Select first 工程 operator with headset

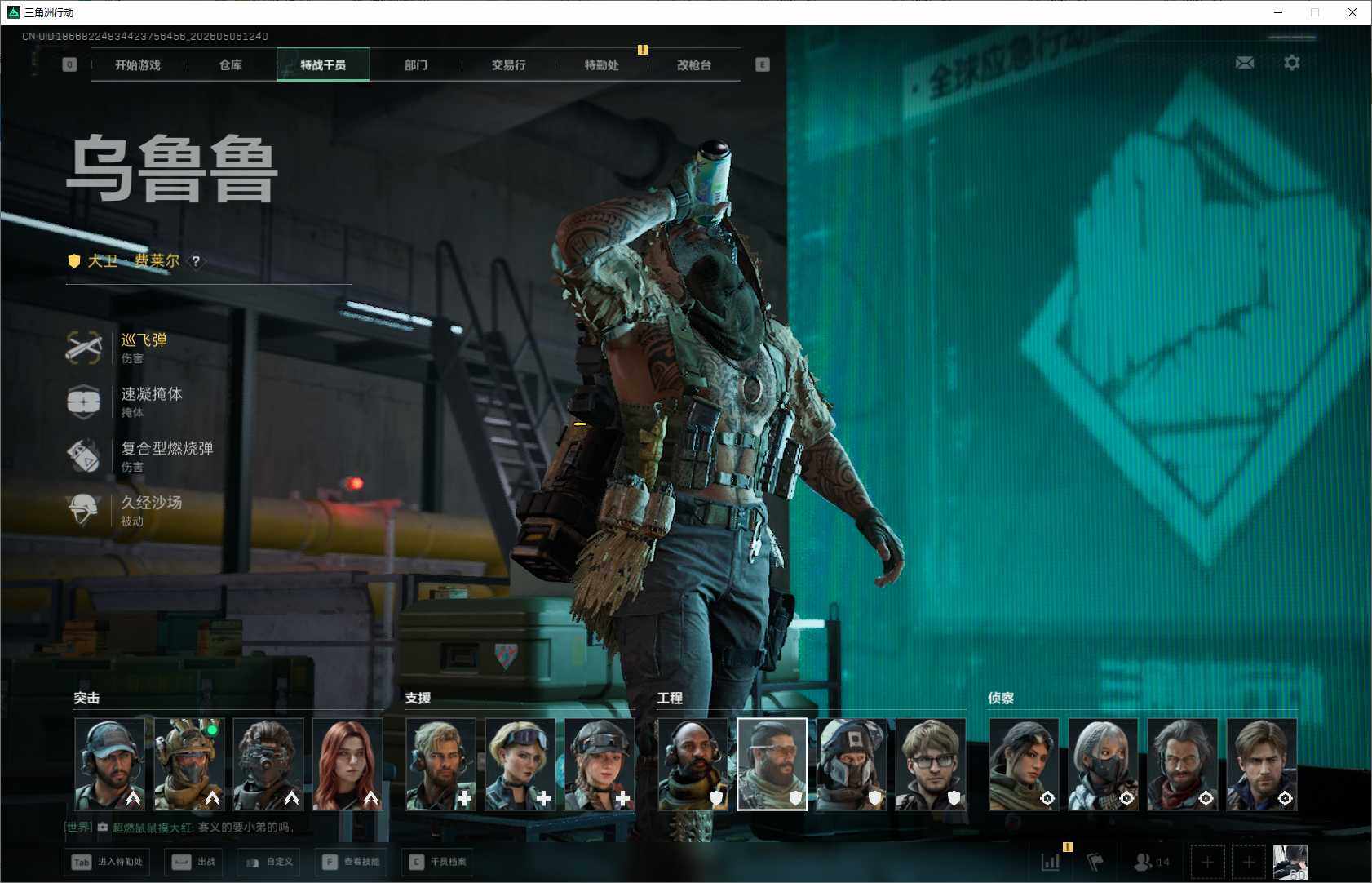coord(693,764)
